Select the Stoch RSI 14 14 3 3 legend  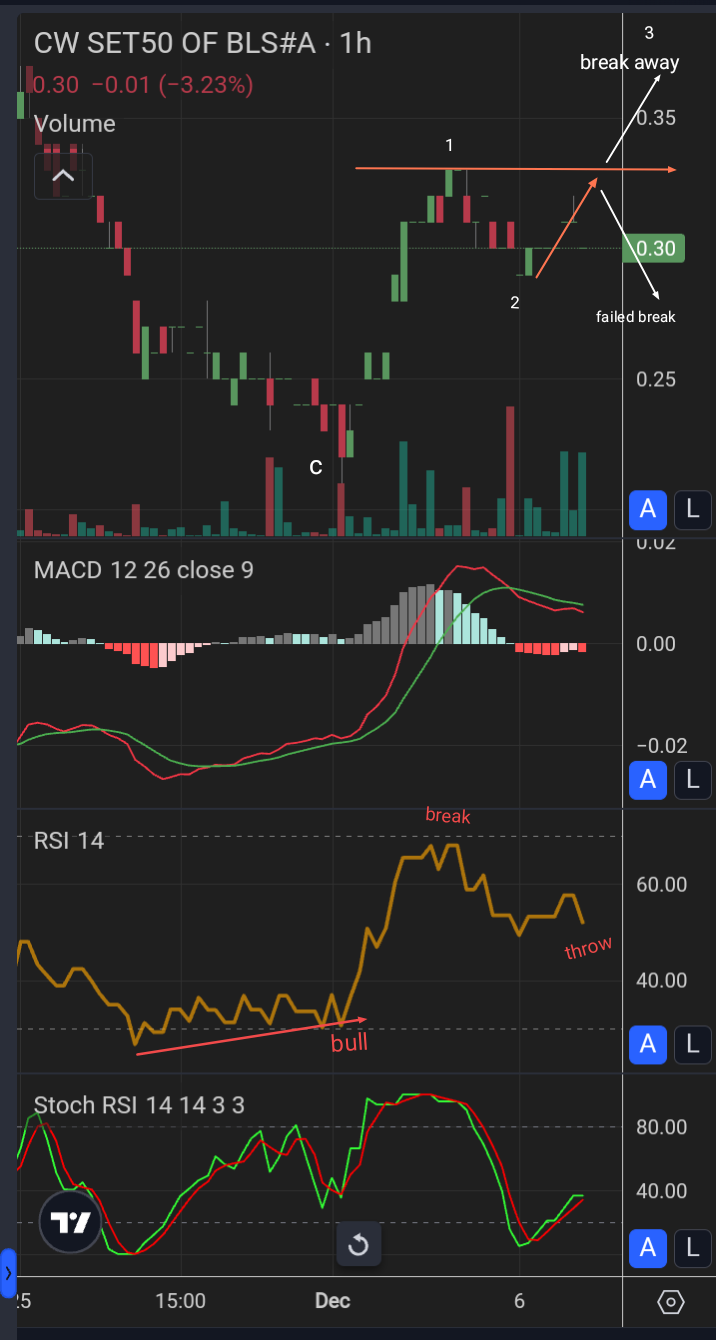tap(140, 1105)
